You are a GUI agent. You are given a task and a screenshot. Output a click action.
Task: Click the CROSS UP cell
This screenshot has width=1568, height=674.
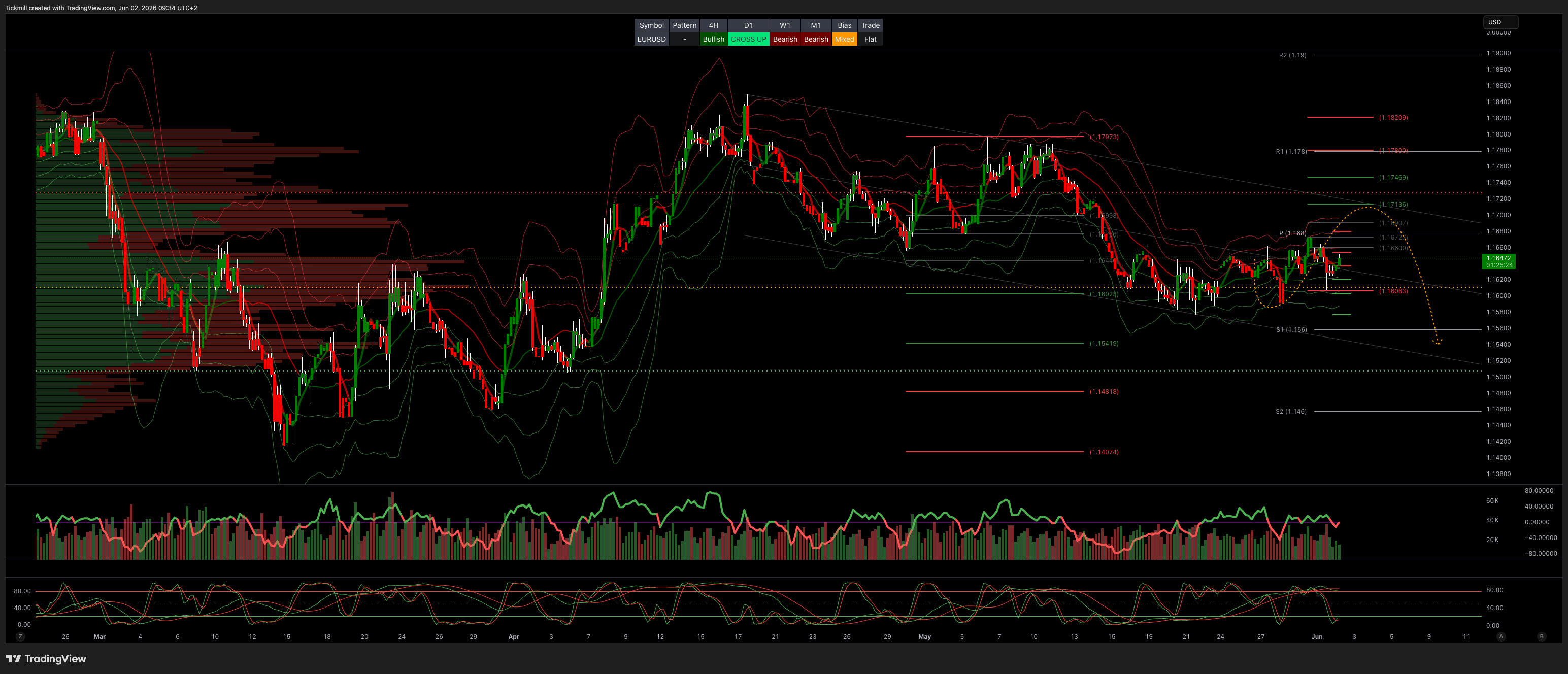pyautogui.click(x=748, y=39)
